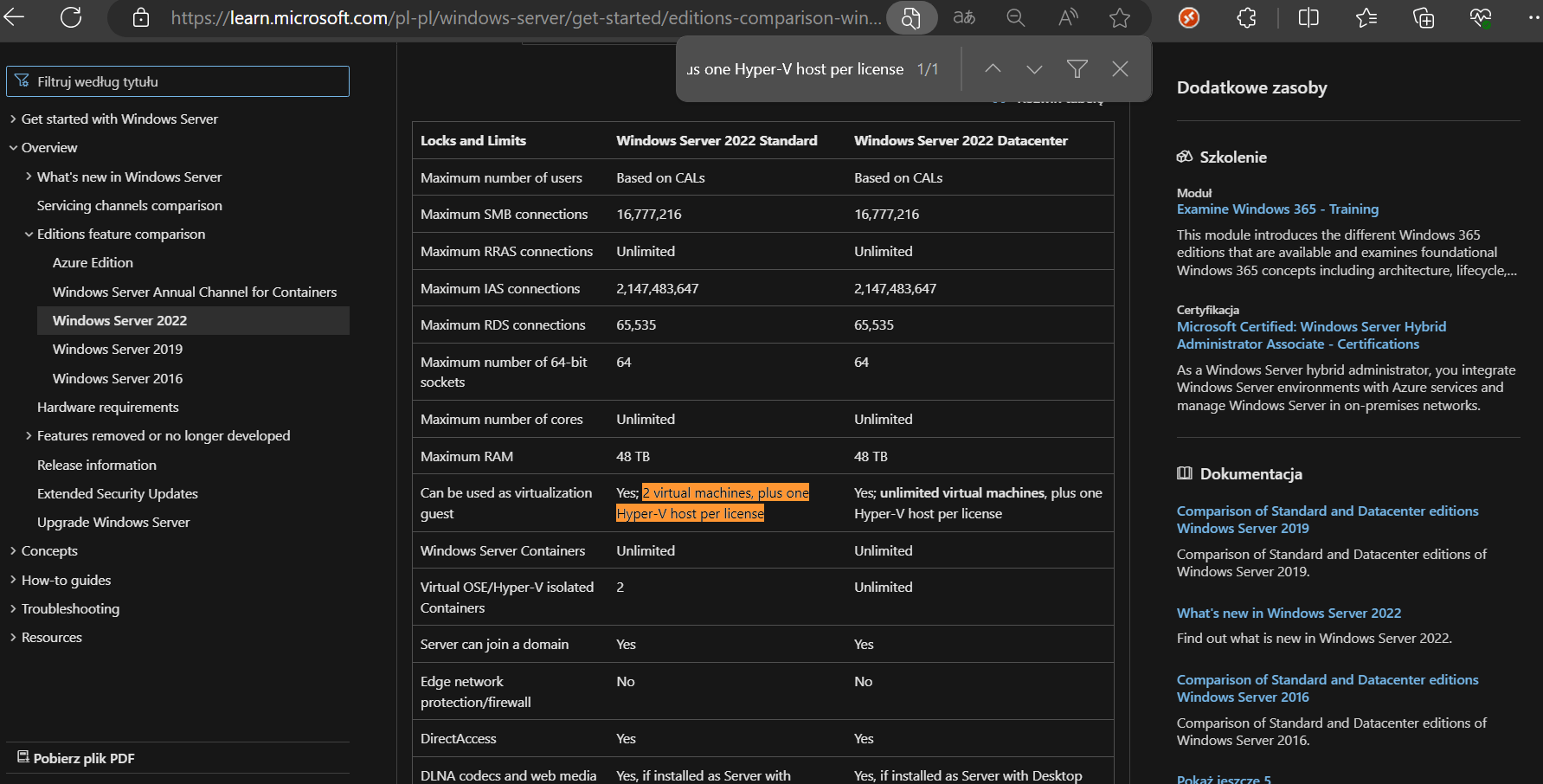Click the URL address bar

pyautogui.click(x=526, y=18)
